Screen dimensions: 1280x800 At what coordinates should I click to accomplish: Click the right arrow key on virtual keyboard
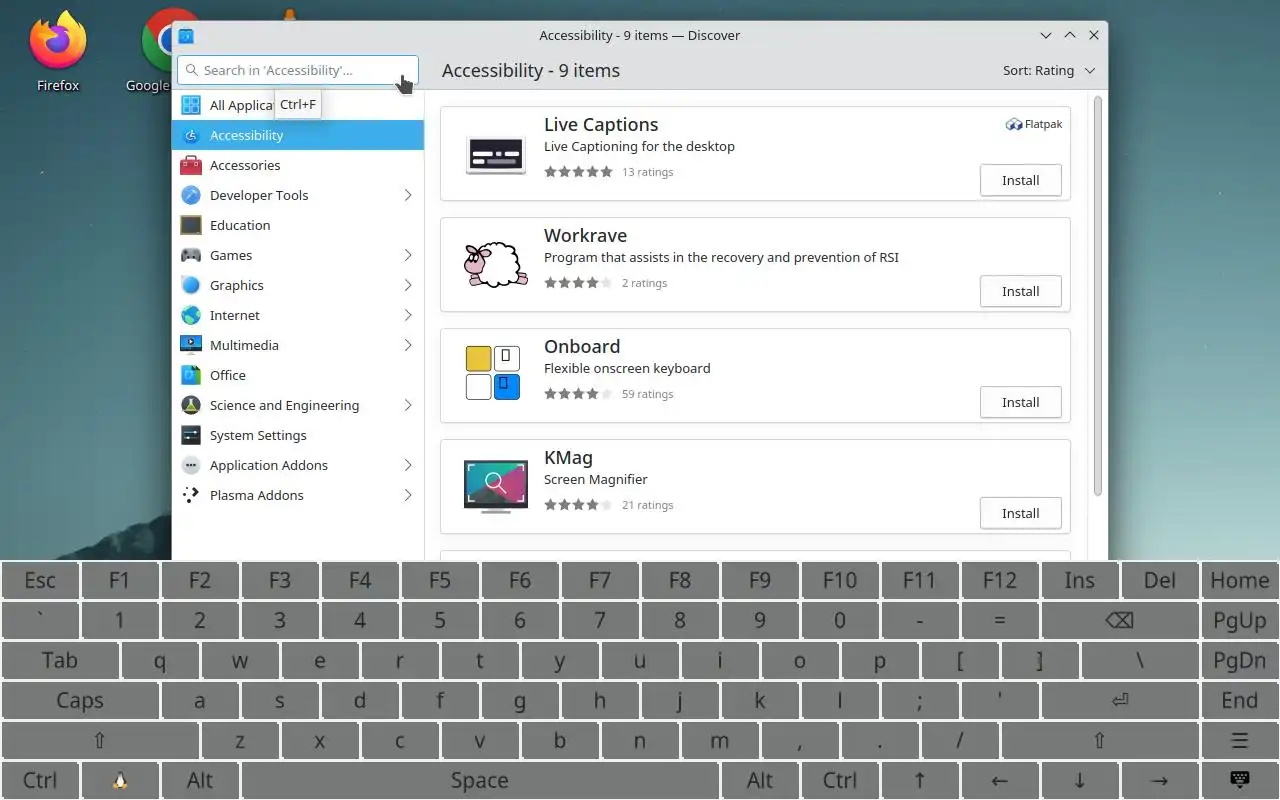pyautogui.click(x=1160, y=781)
